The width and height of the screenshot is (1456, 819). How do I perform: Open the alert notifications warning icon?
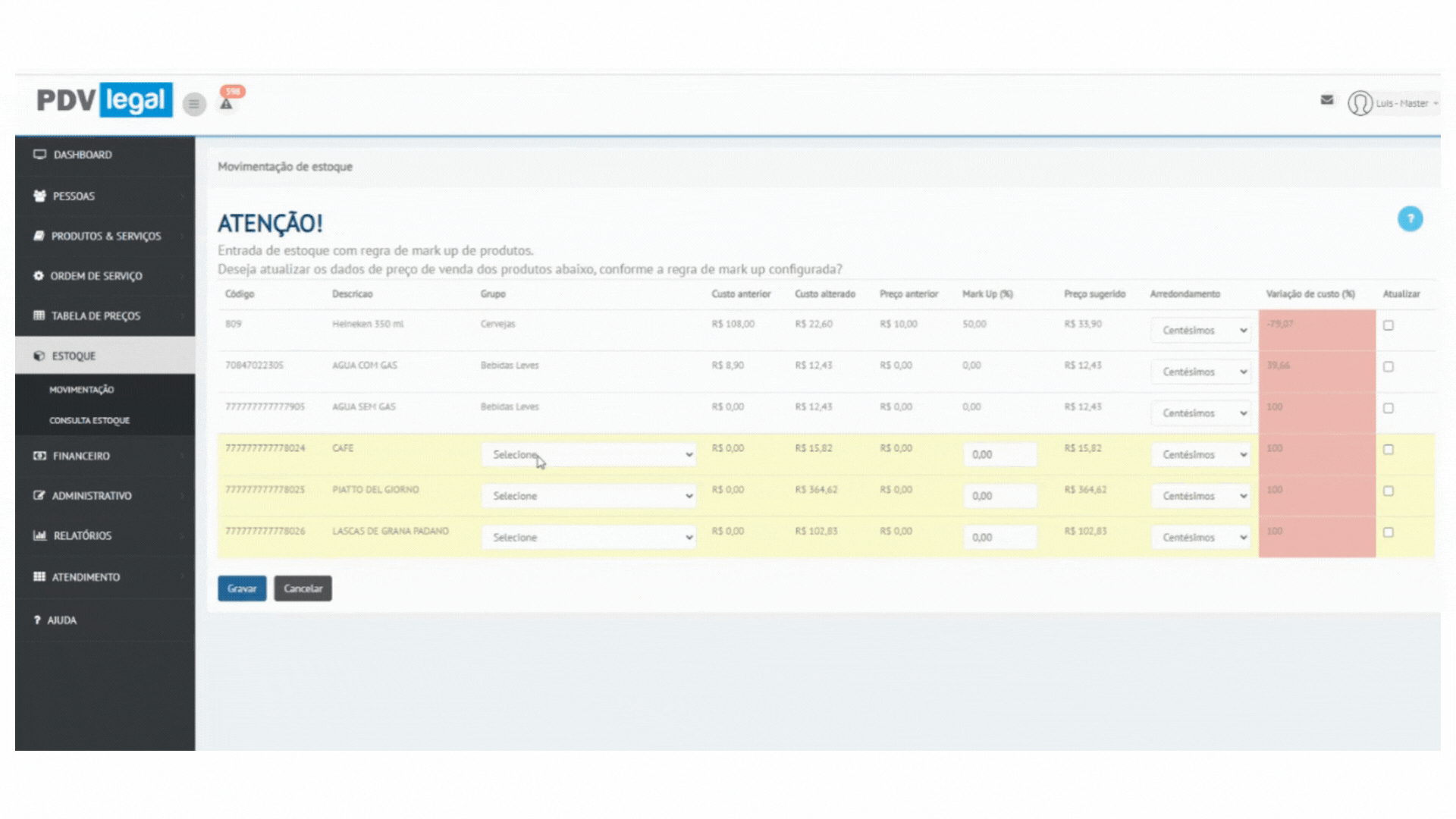click(226, 104)
